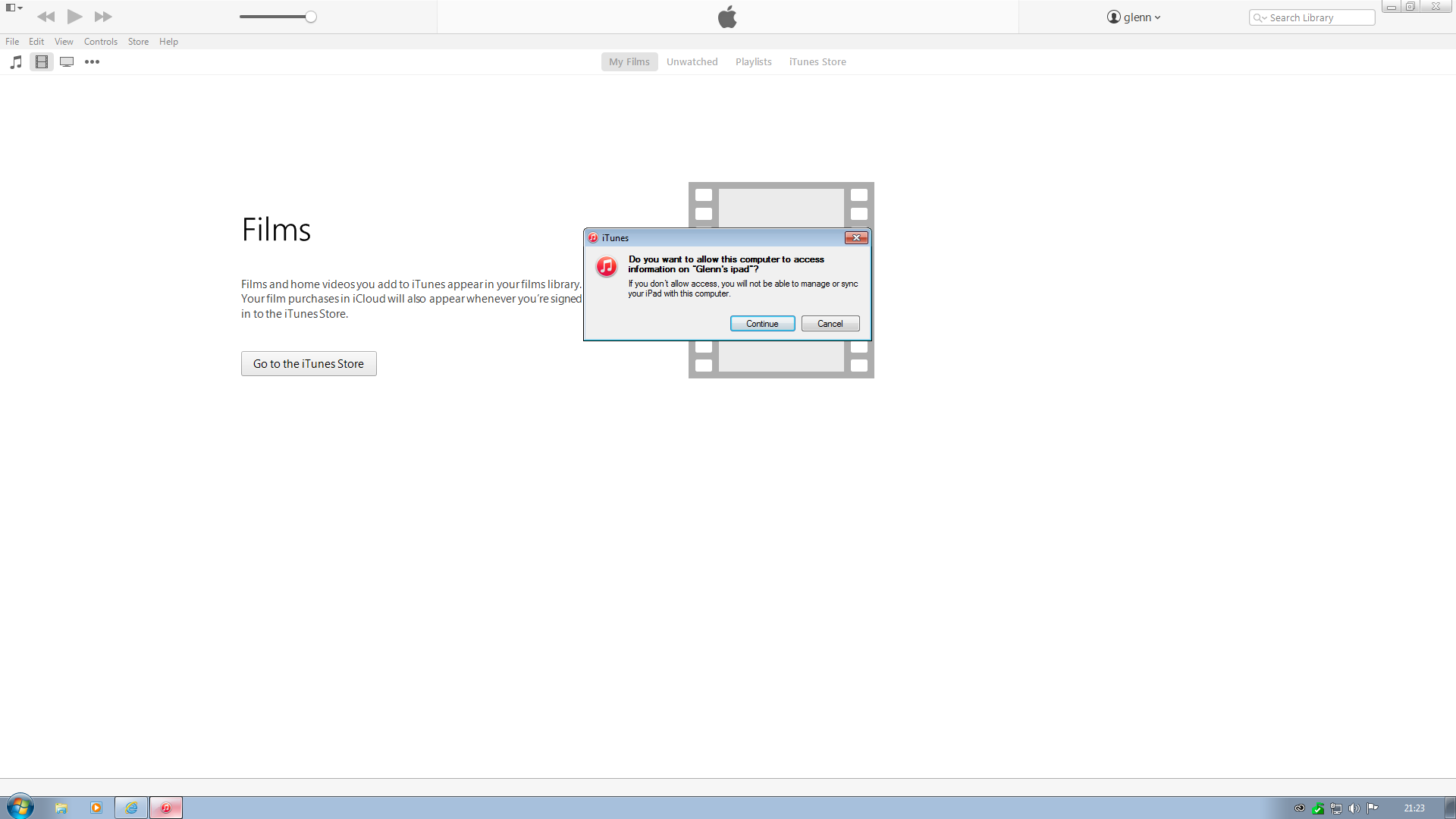Switch to the Playlists tab
The height and width of the screenshot is (819, 1456).
[x=753, y=62]
